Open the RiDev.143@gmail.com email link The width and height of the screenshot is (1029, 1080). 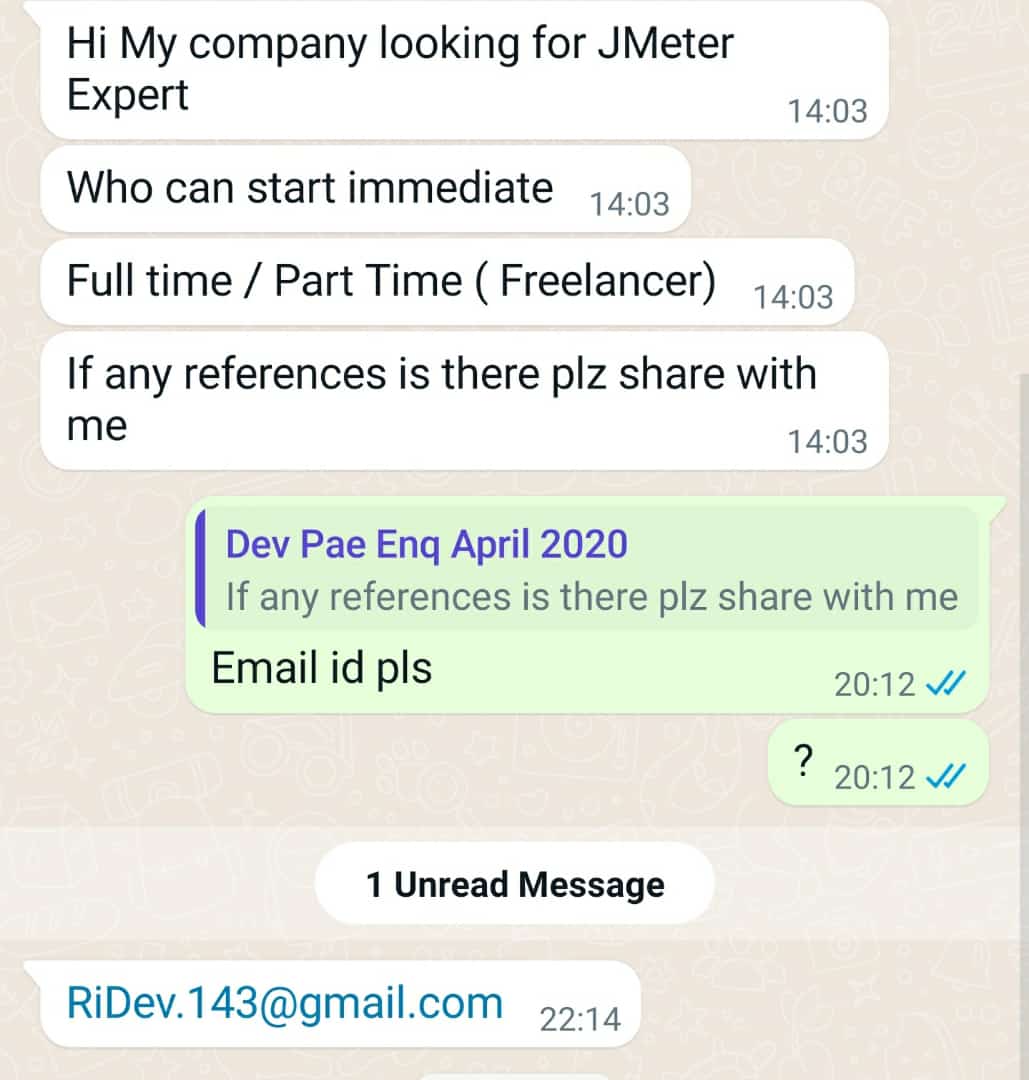pos(284,1003)
